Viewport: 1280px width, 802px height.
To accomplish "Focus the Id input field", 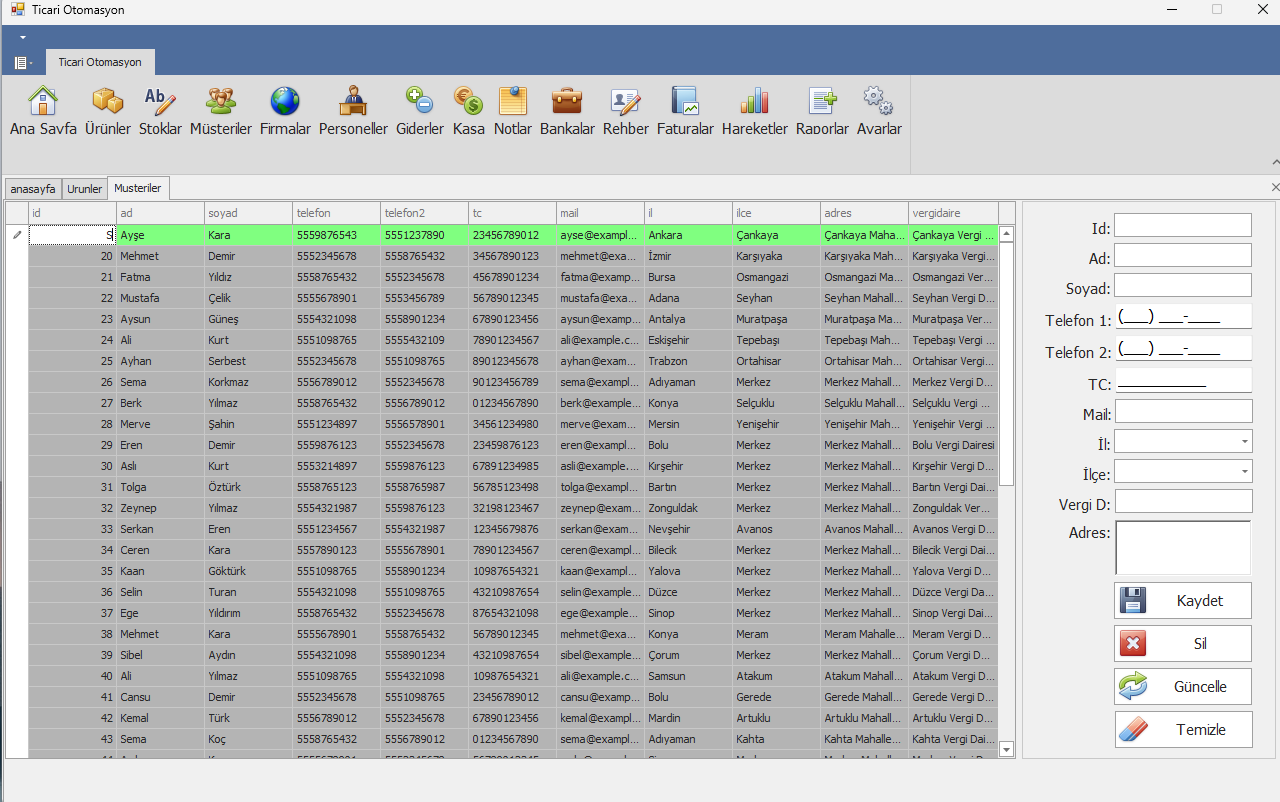I will (1183, 225).
